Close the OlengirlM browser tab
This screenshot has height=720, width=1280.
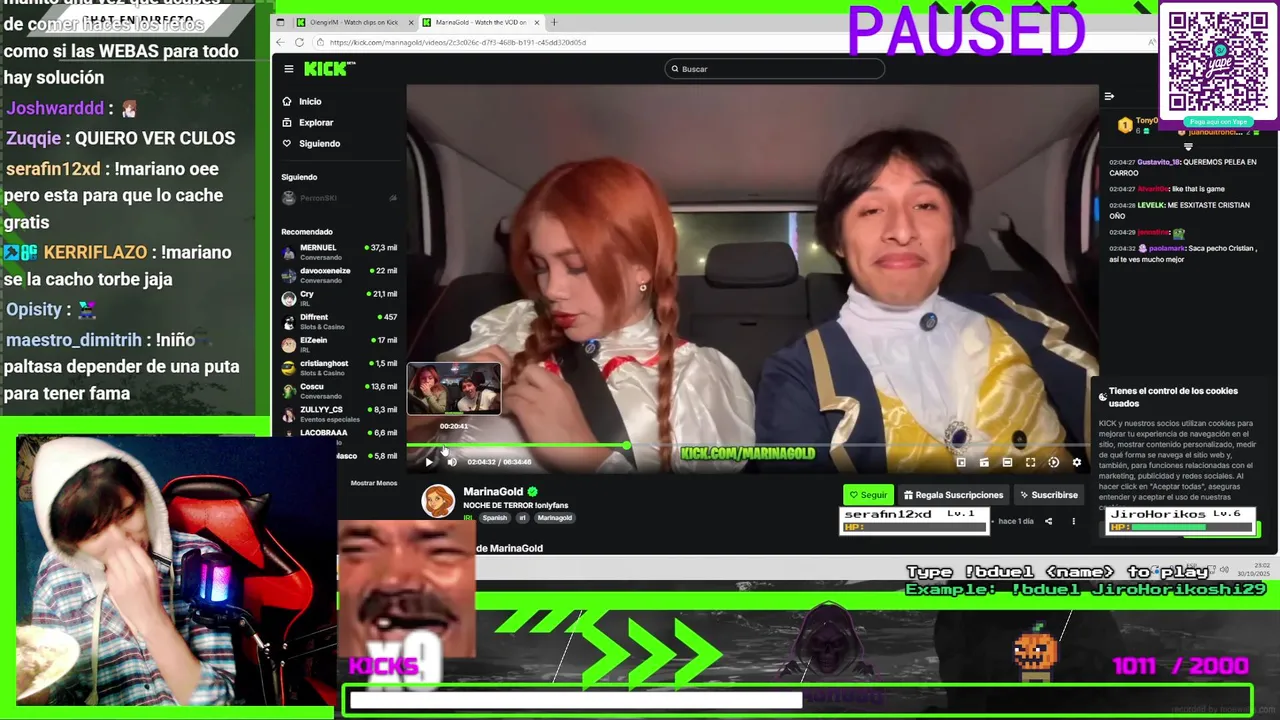click(x=409, y=22)
